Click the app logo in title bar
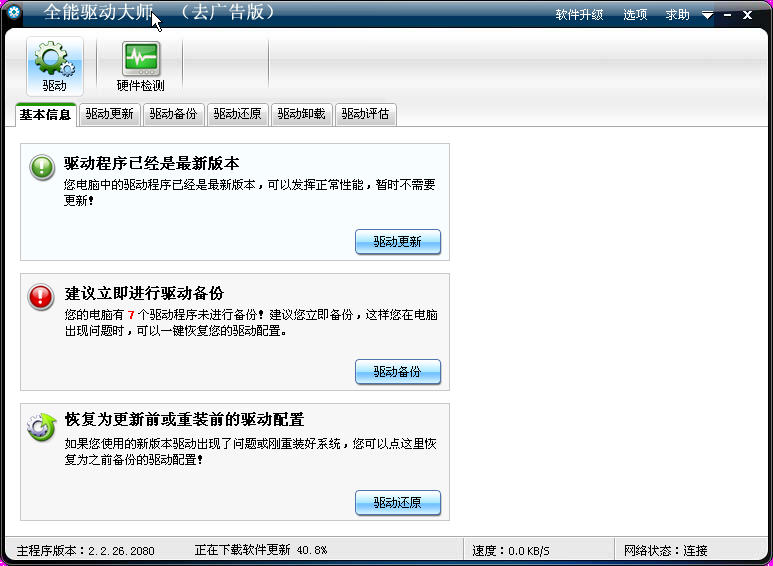773x566 pixels. pos(14,12)
